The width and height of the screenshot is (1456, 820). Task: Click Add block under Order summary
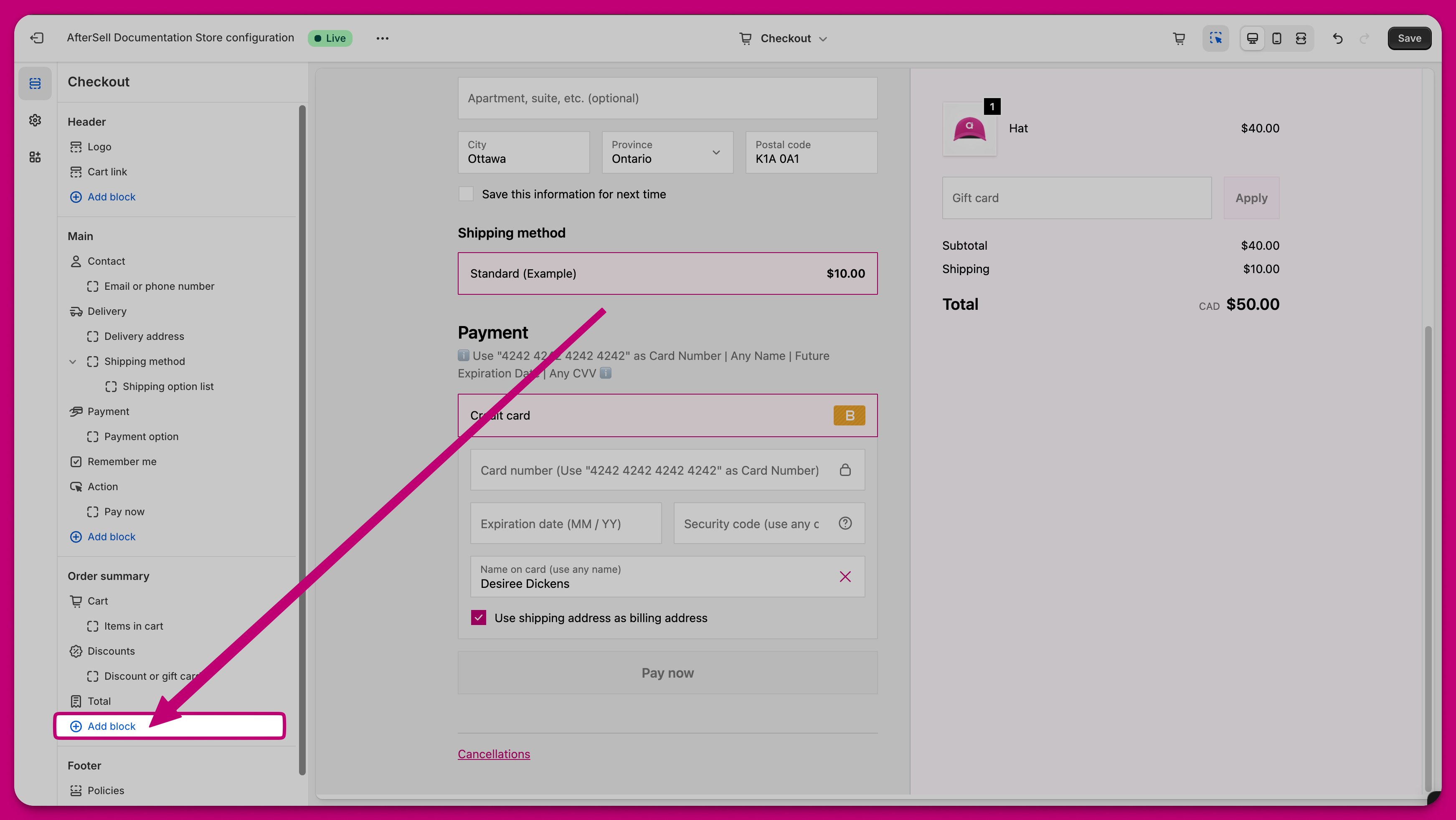[112, 726]
